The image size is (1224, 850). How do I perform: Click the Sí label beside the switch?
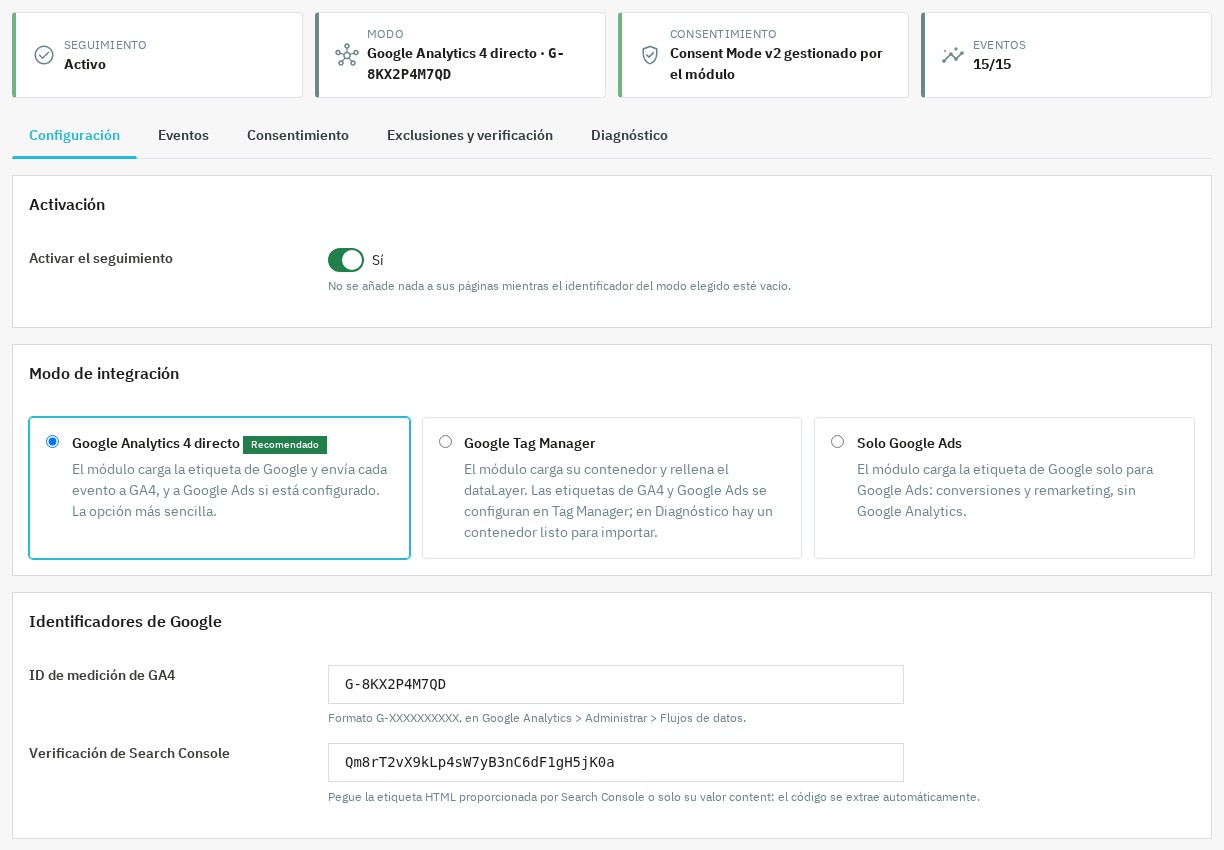coord(378,260)
